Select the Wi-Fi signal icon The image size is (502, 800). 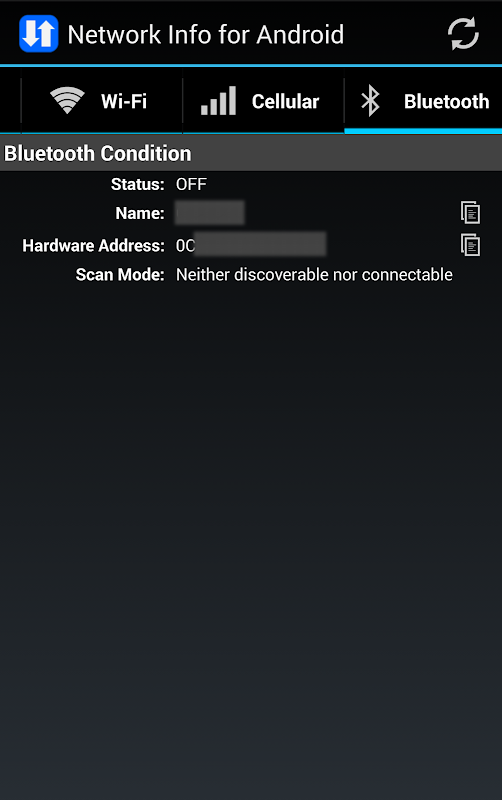click(x=67, y=100)
